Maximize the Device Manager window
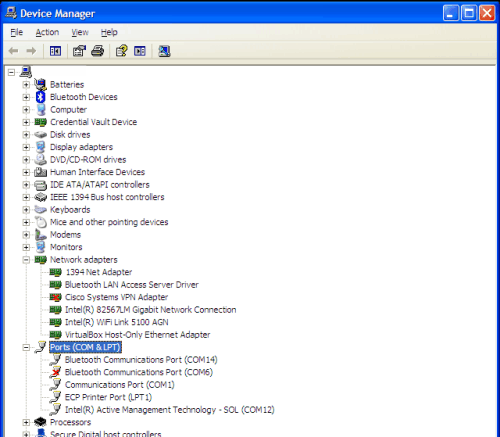The image size is (500, 437). (469, 13)
